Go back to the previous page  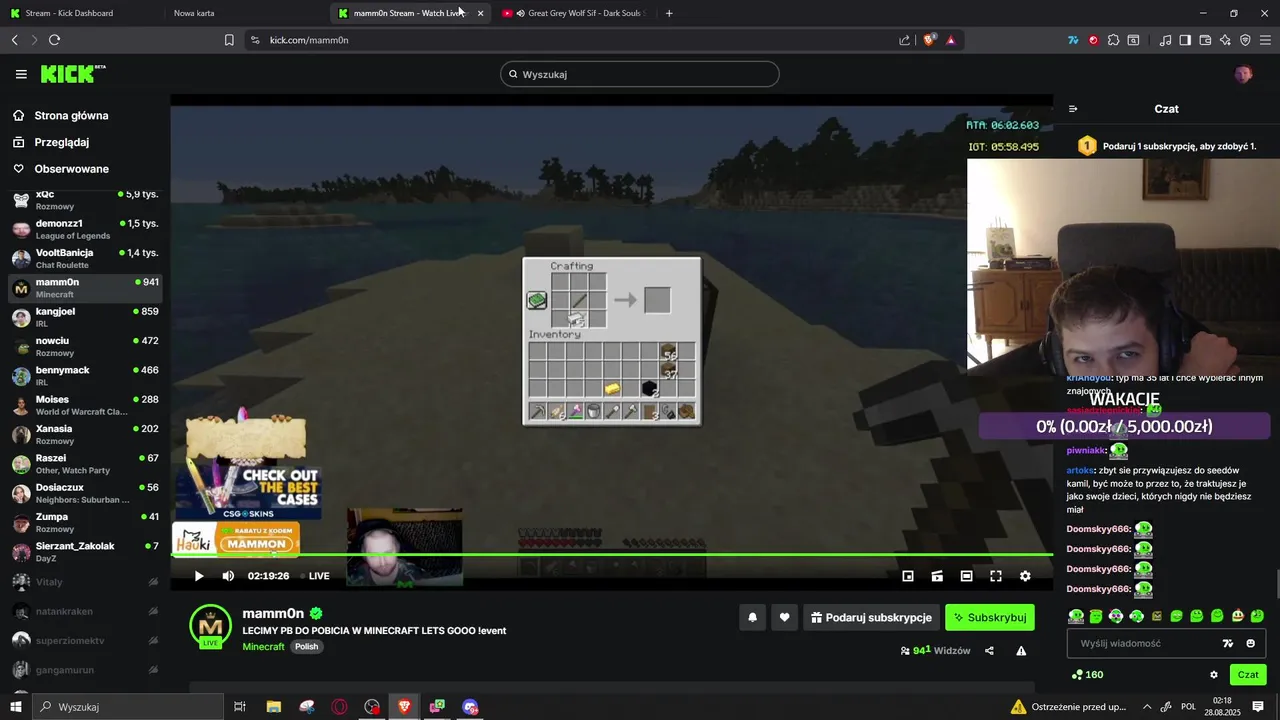point(14,40)
